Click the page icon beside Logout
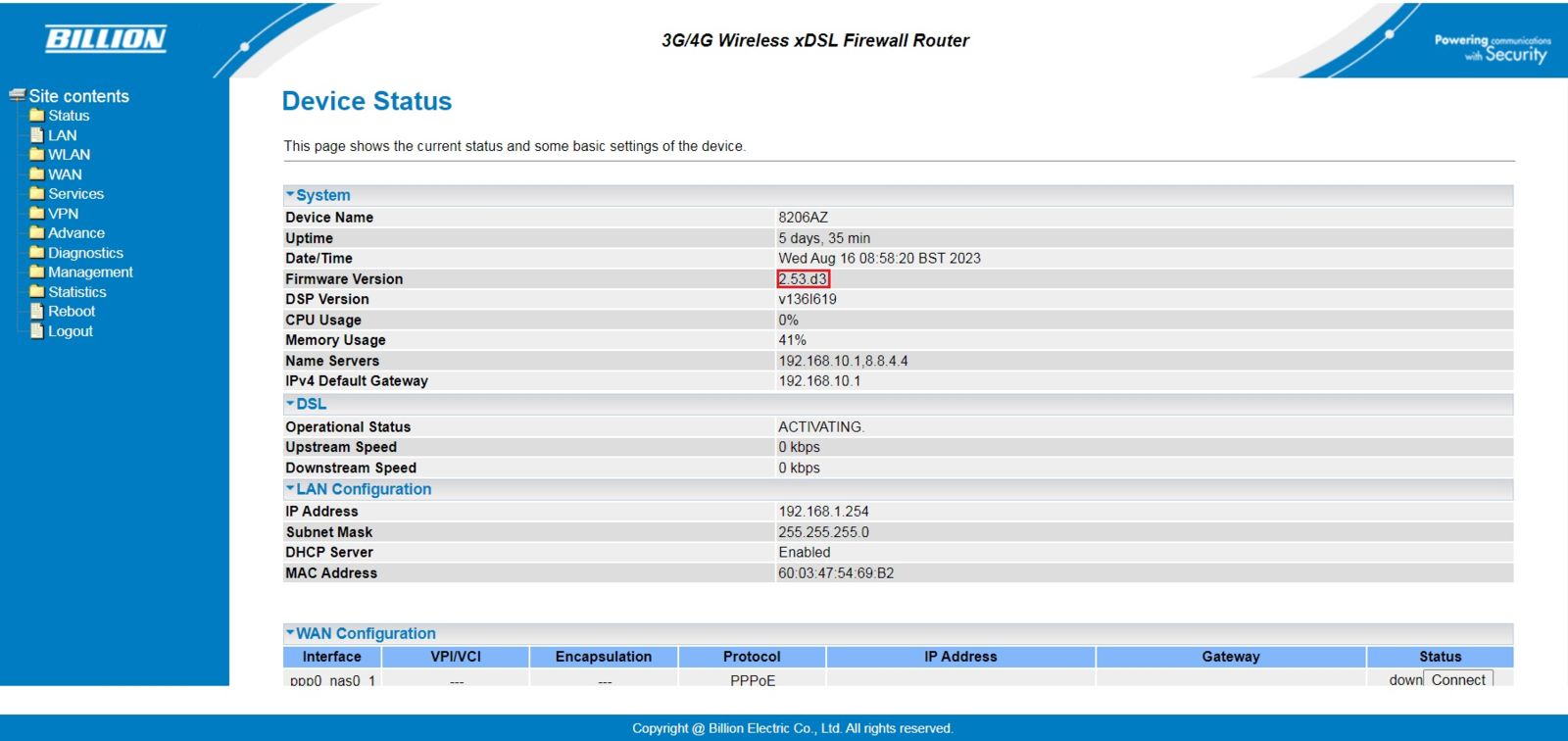The height and width of the screenshot is (741, 1568). (x=37, y=331)
